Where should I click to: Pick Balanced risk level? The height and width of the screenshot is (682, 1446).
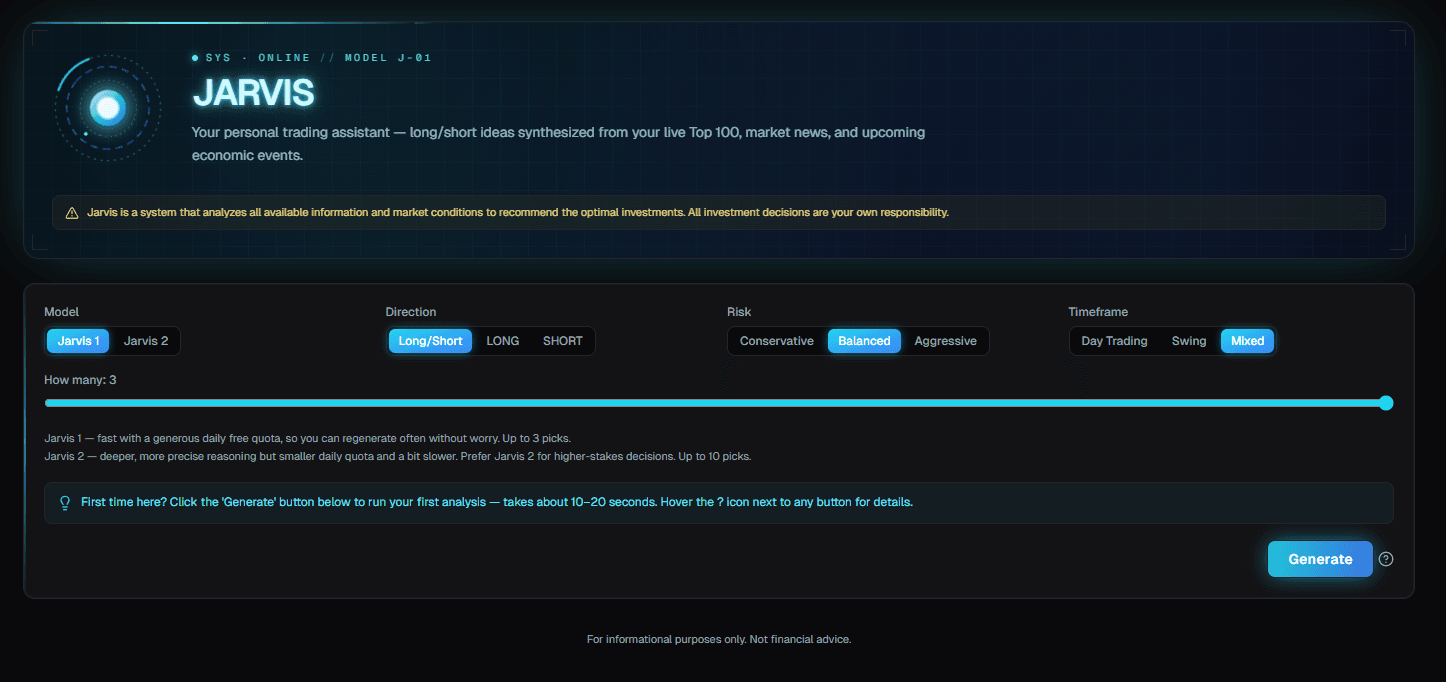click(x=864, y=341)
